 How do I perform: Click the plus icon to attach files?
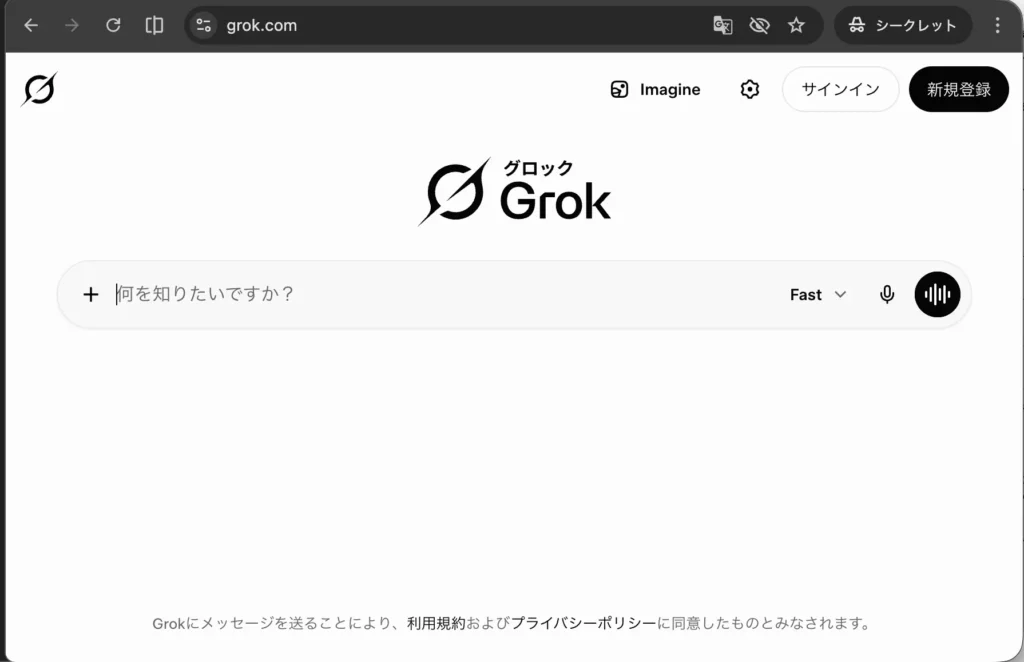pyautogui.click(x=91, y=294)
